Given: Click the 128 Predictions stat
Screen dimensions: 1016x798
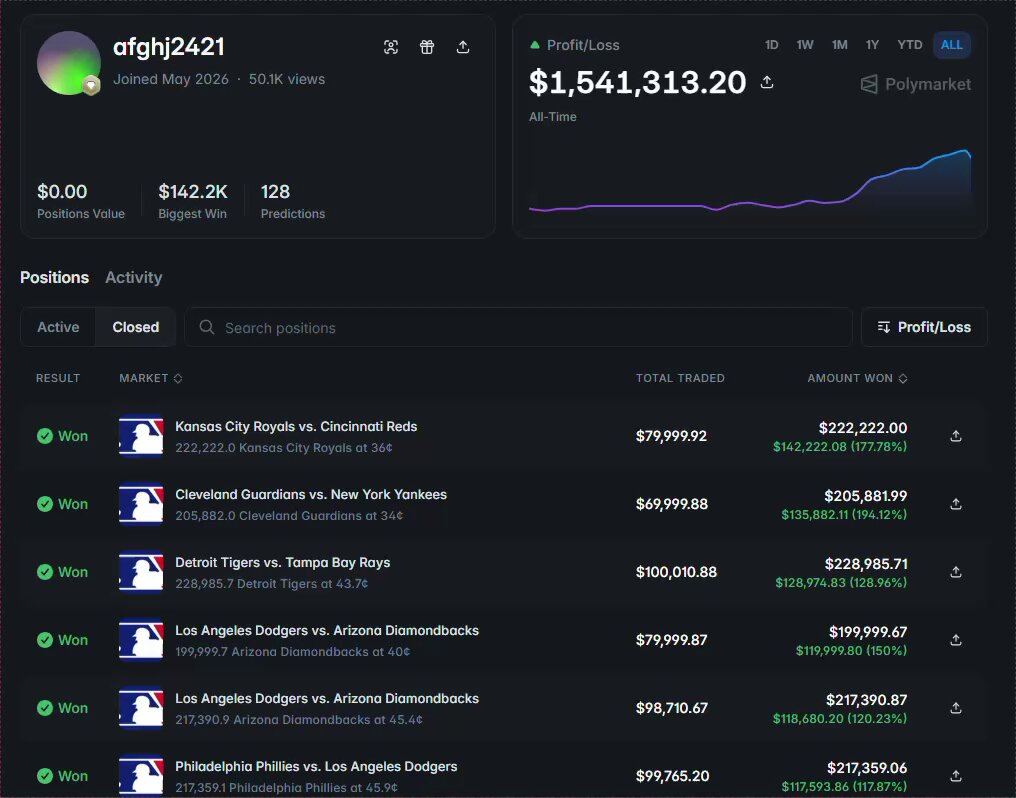Looking at the screenshot, I should coord(293,201).
